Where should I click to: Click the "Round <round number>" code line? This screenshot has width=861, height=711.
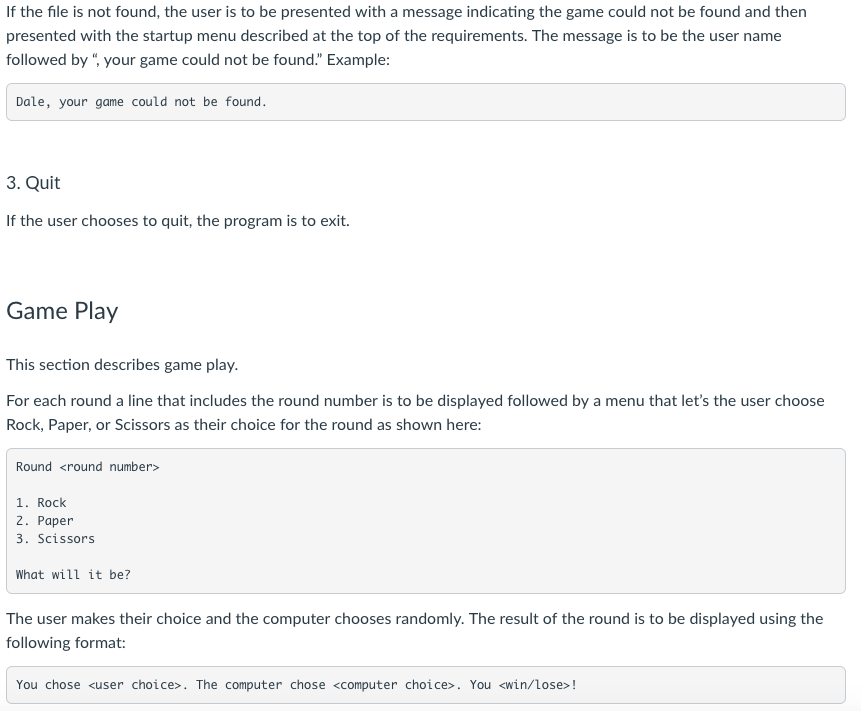point(87,467)
